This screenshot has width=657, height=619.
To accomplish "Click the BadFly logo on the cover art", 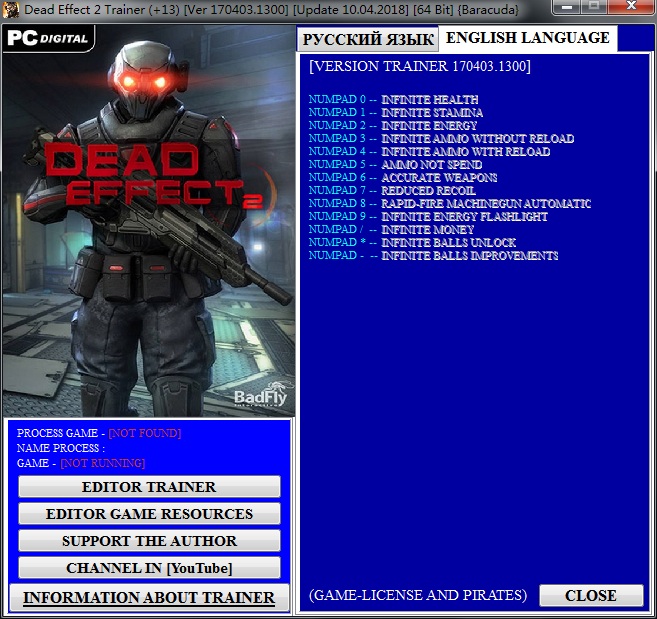I will click(x=262, y=394).
